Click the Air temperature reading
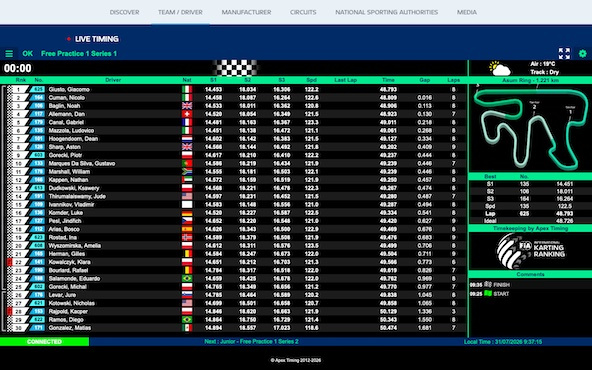This screenshot has height=370, width=592. [x=543, y=64]
